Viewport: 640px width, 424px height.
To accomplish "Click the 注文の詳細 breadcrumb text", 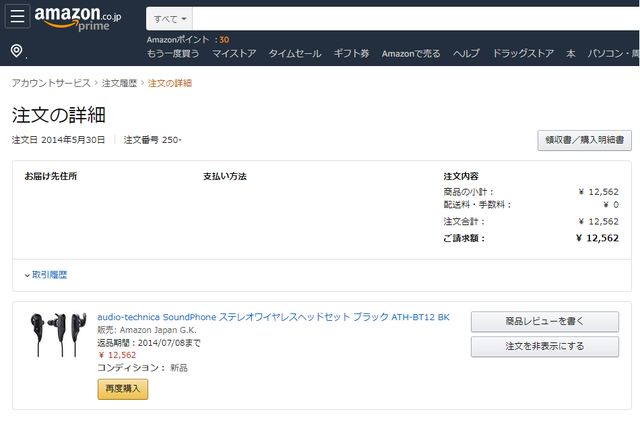I will pos(170,83).
